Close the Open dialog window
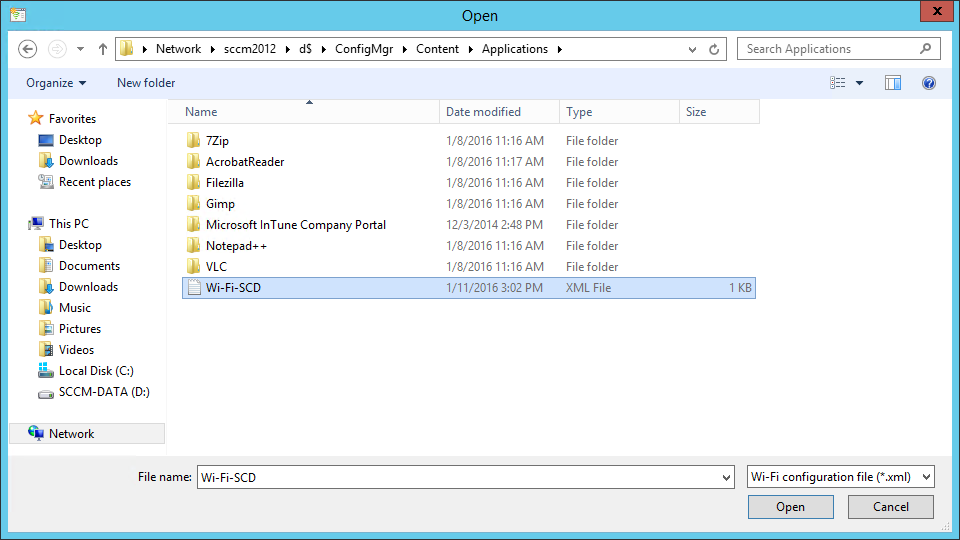Viewport: 960px width, 540px height. (937, 11)
